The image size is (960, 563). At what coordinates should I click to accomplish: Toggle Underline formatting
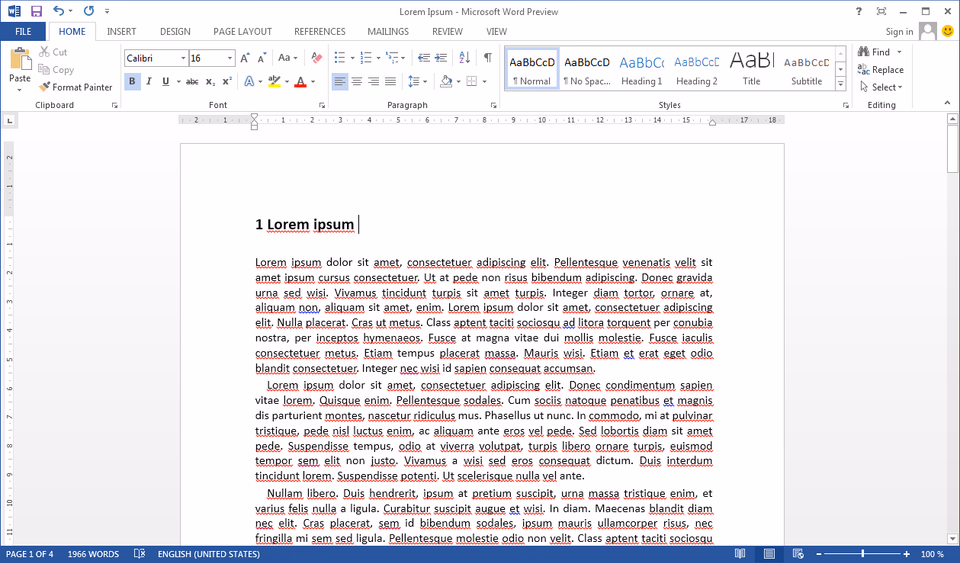click(x=165, y=81)
